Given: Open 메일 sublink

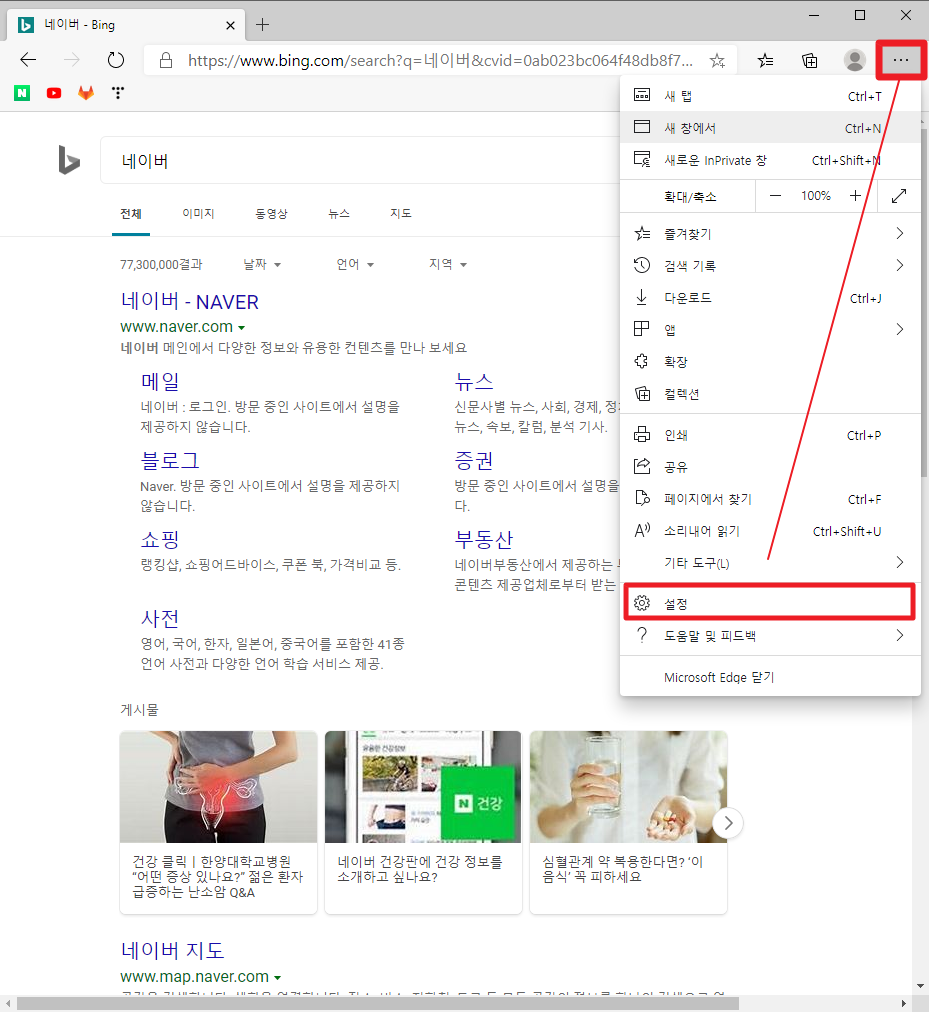Looking at the screenshot, I should pos(160,381).
